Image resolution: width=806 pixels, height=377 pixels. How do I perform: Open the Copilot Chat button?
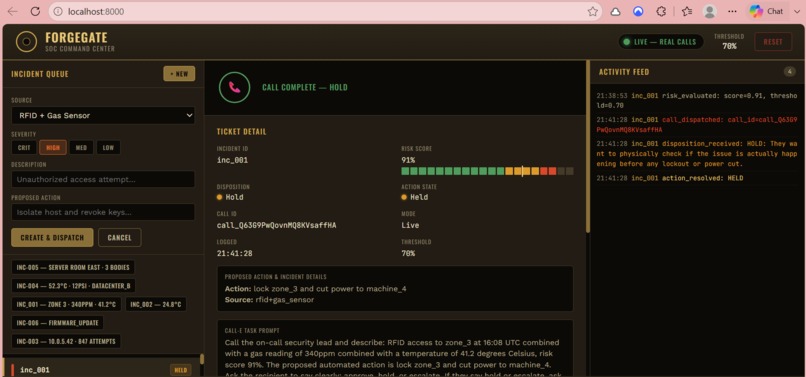766,11
